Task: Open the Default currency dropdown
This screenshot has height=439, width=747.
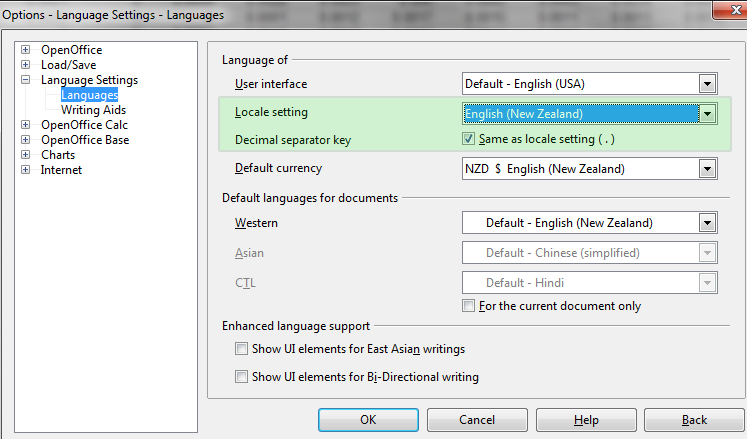Action: click(707, 169)
